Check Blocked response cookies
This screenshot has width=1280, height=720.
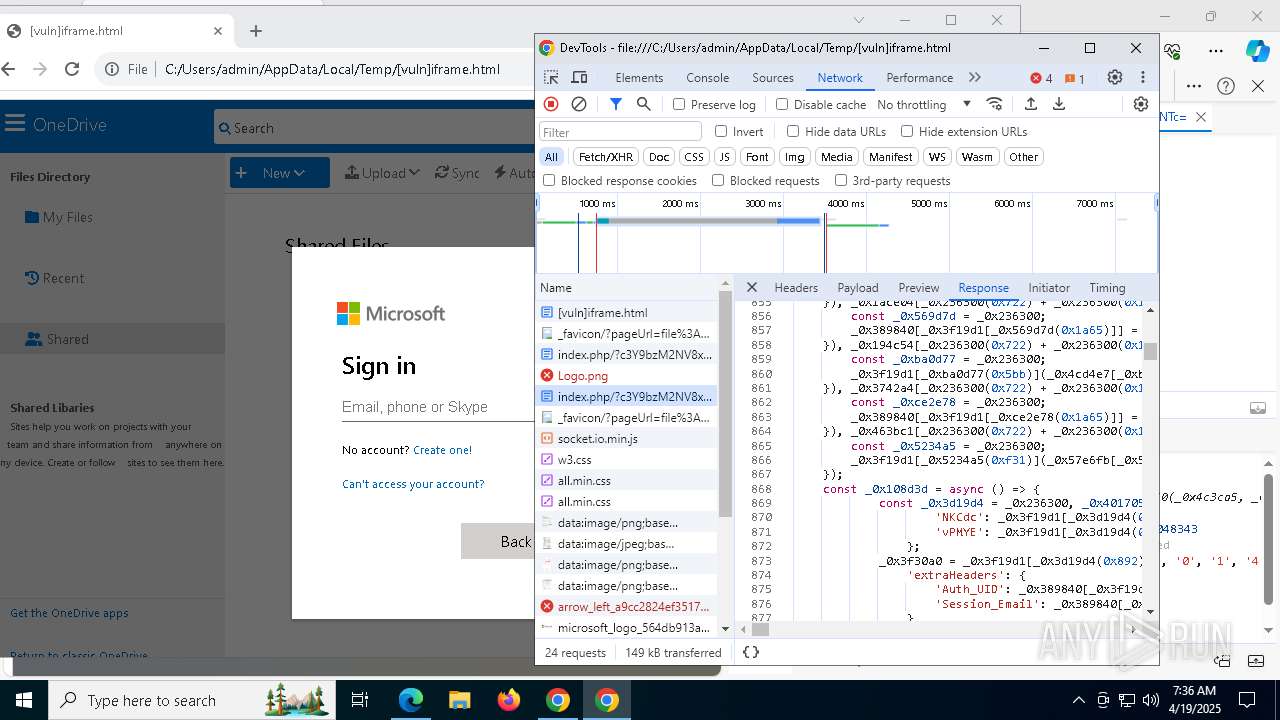pyautogui.click(x=549, y=180)
